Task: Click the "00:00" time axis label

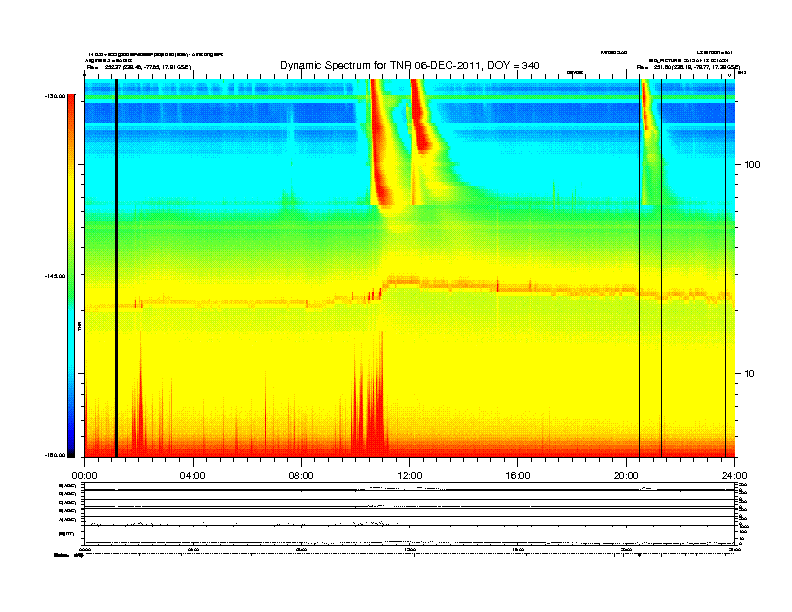Action: (84, 476)
